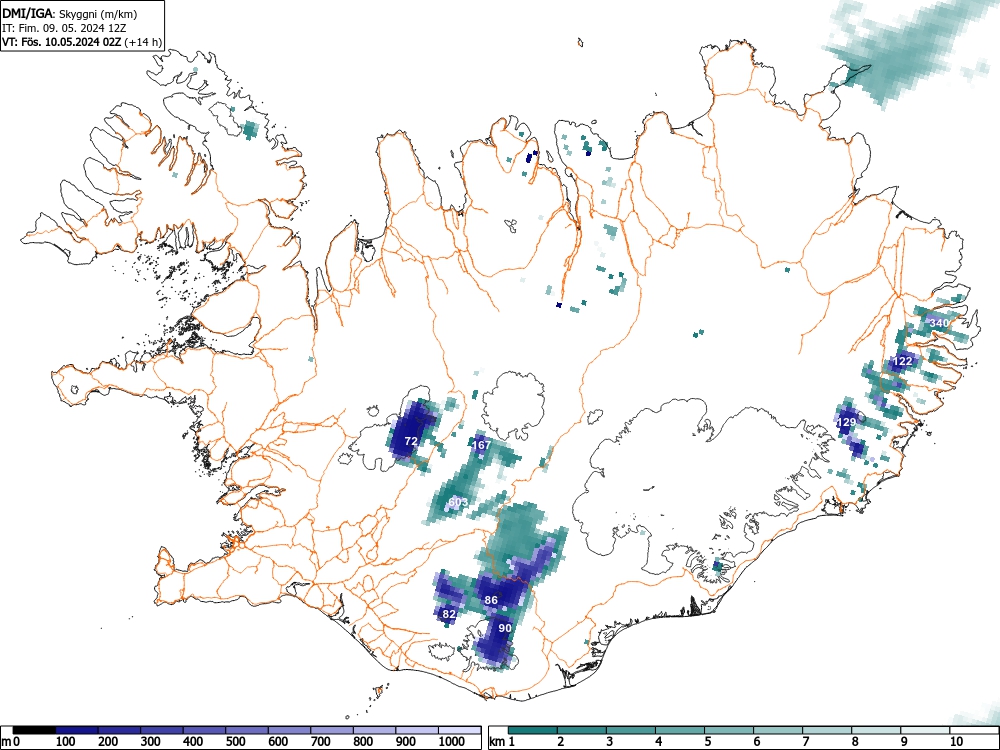The image size is (1000, 750).
Task: Click the 4 label in km legend
Action: (x=658, y=742)
